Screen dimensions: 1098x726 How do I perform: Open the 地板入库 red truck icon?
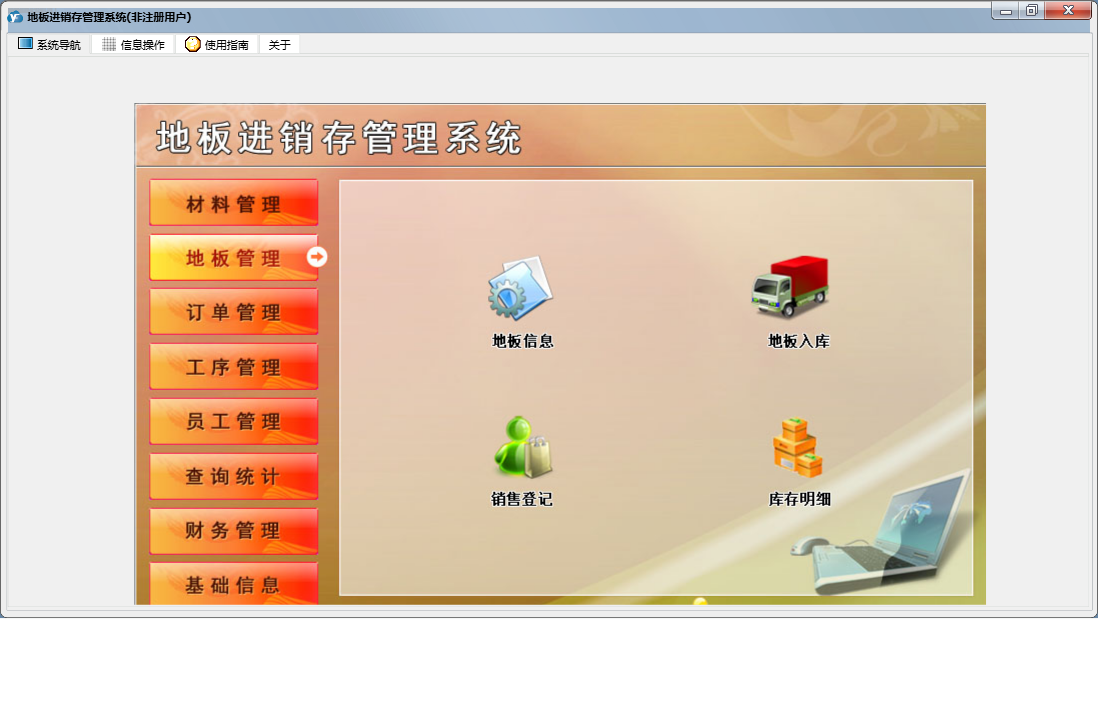790,286
